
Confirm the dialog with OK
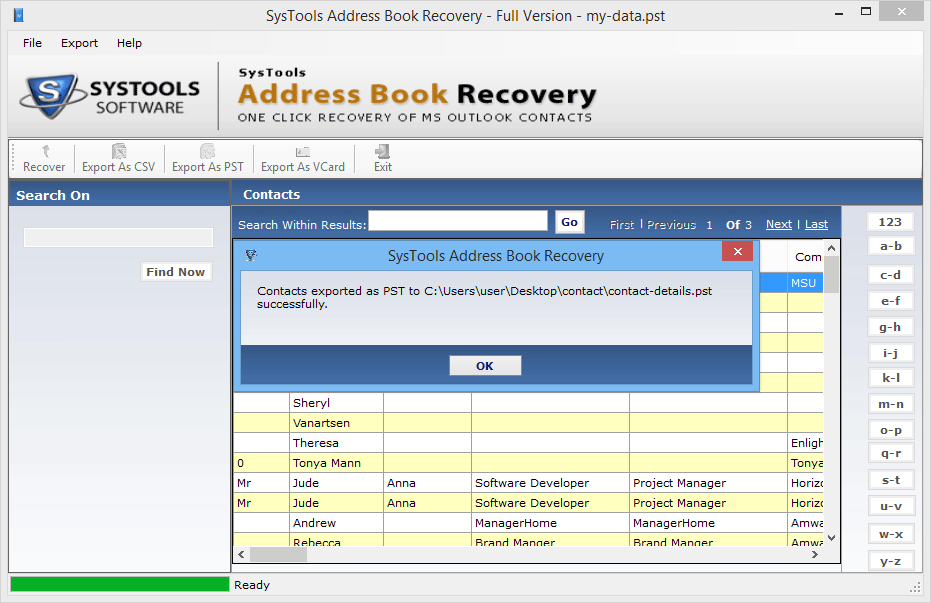click(x=485, y=366)
